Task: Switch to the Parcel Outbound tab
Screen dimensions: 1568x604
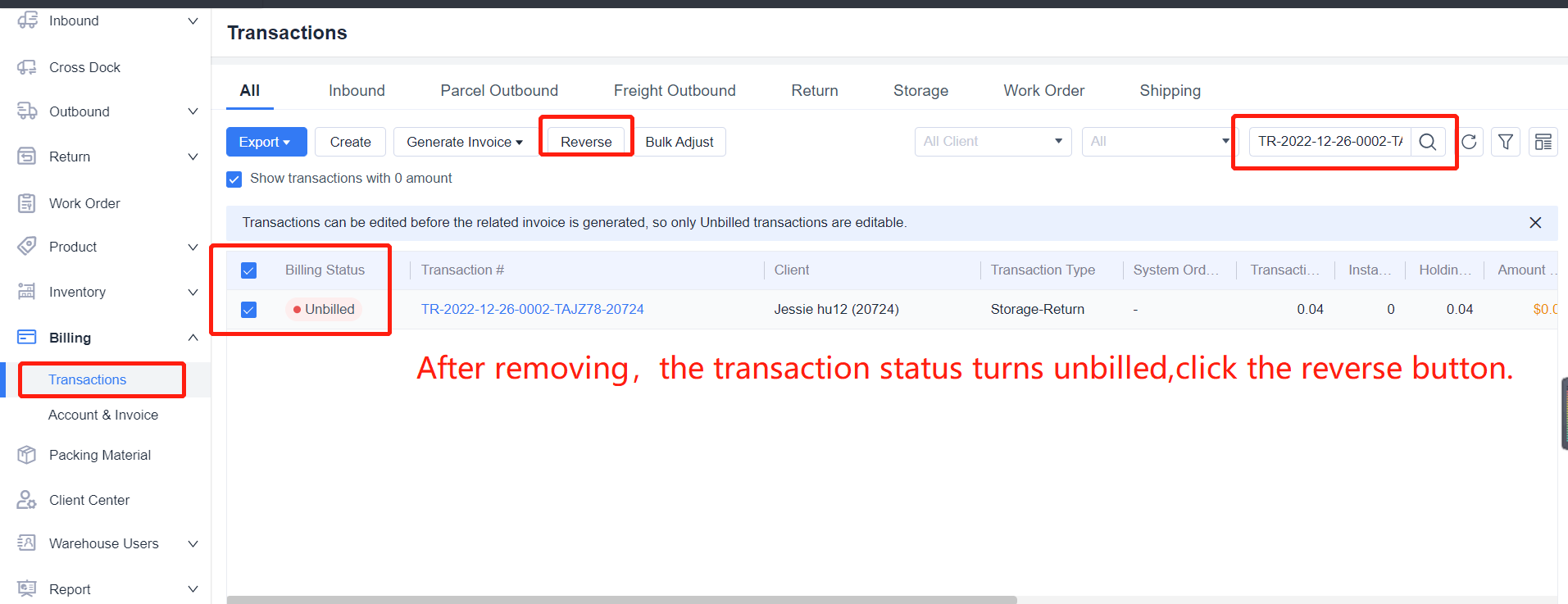Action: 499,91
